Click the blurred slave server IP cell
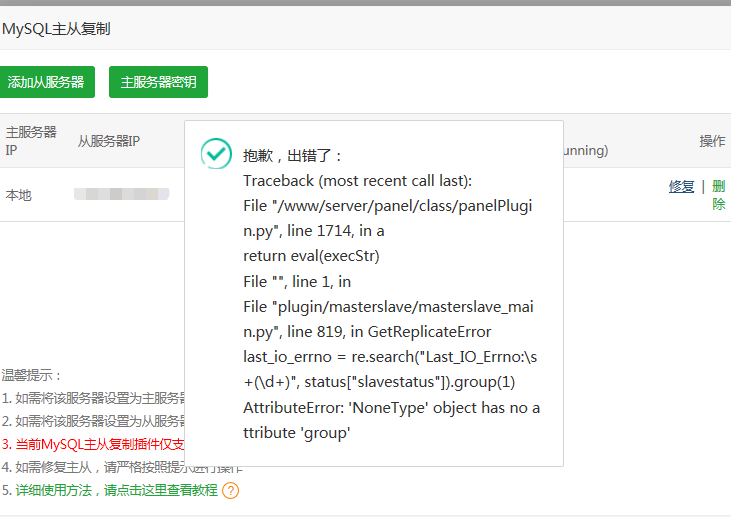This screenshot has width=731, height=517. (122, 194)
